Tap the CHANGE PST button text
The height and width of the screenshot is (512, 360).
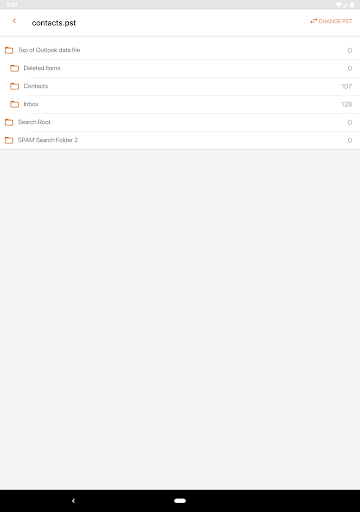point(335,21)
